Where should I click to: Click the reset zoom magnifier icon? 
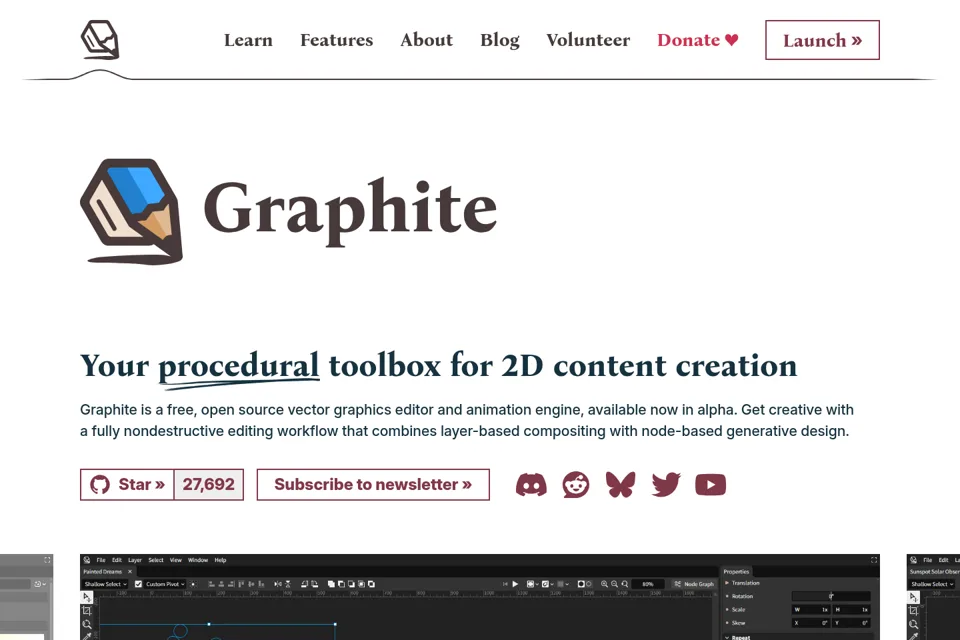(x=624, y=584)
